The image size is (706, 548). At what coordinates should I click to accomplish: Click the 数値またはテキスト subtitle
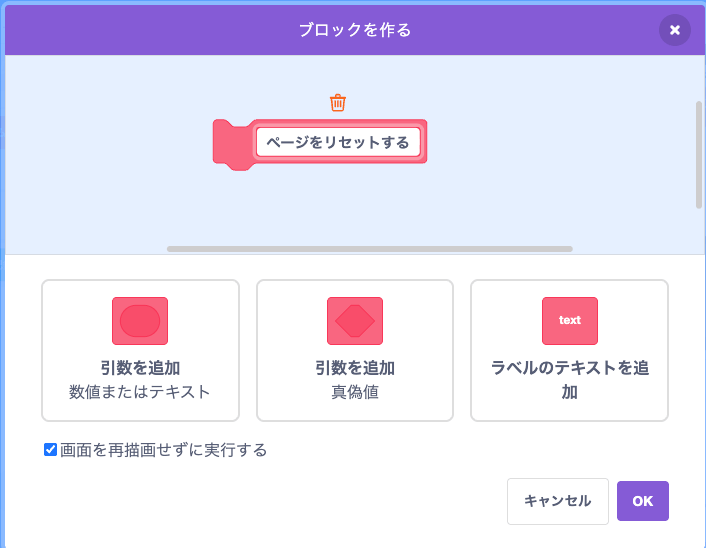140,392
